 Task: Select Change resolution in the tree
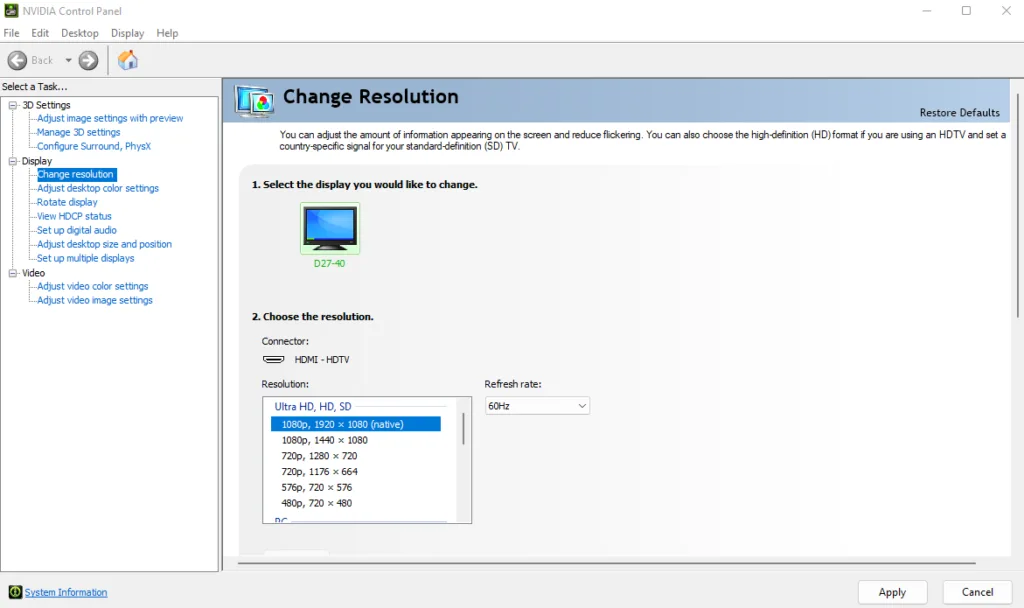[x=76, y=174]
